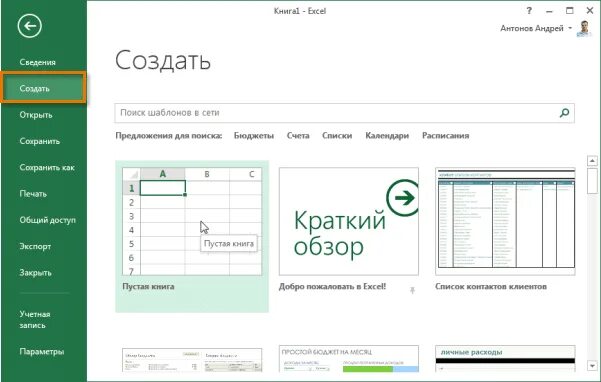The width and height of the screenshot is (601, 382).
Task: Click scrollbar down arrow
Action: (592, 366)
